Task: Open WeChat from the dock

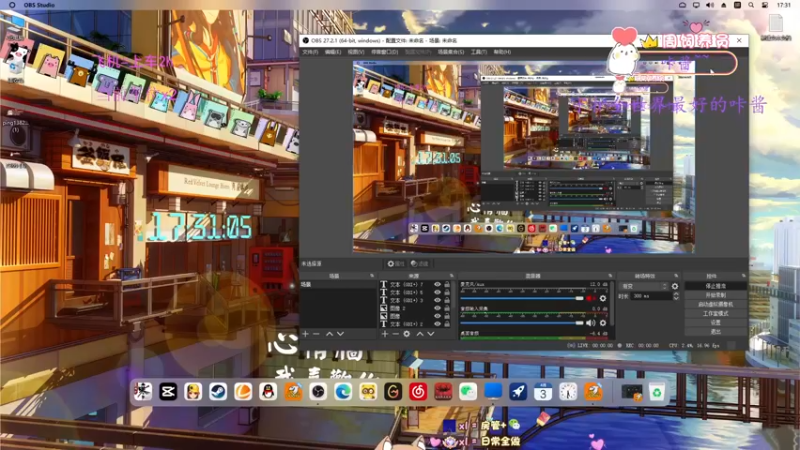Action: pyautogui.click(x=468, y=392)
